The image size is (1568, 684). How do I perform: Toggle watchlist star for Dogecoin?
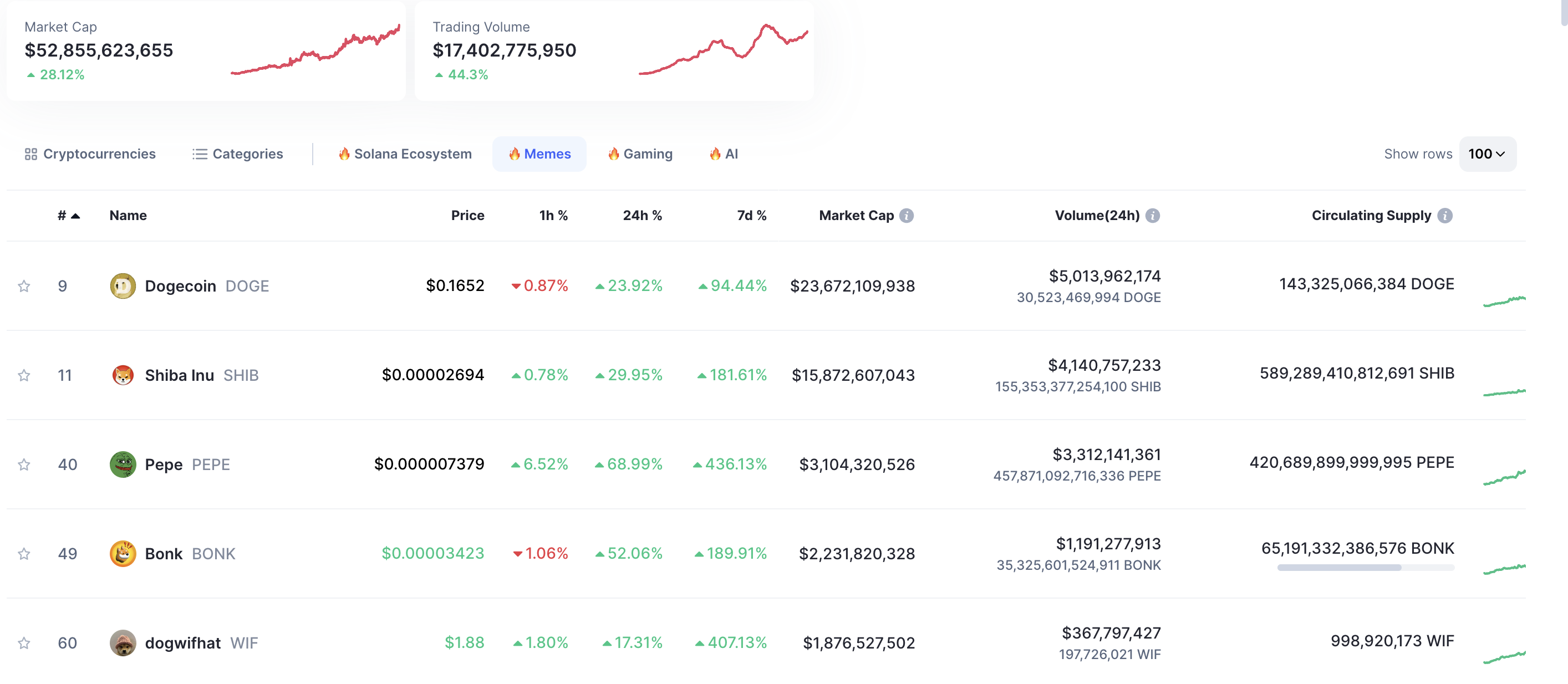tap(24, 286)
